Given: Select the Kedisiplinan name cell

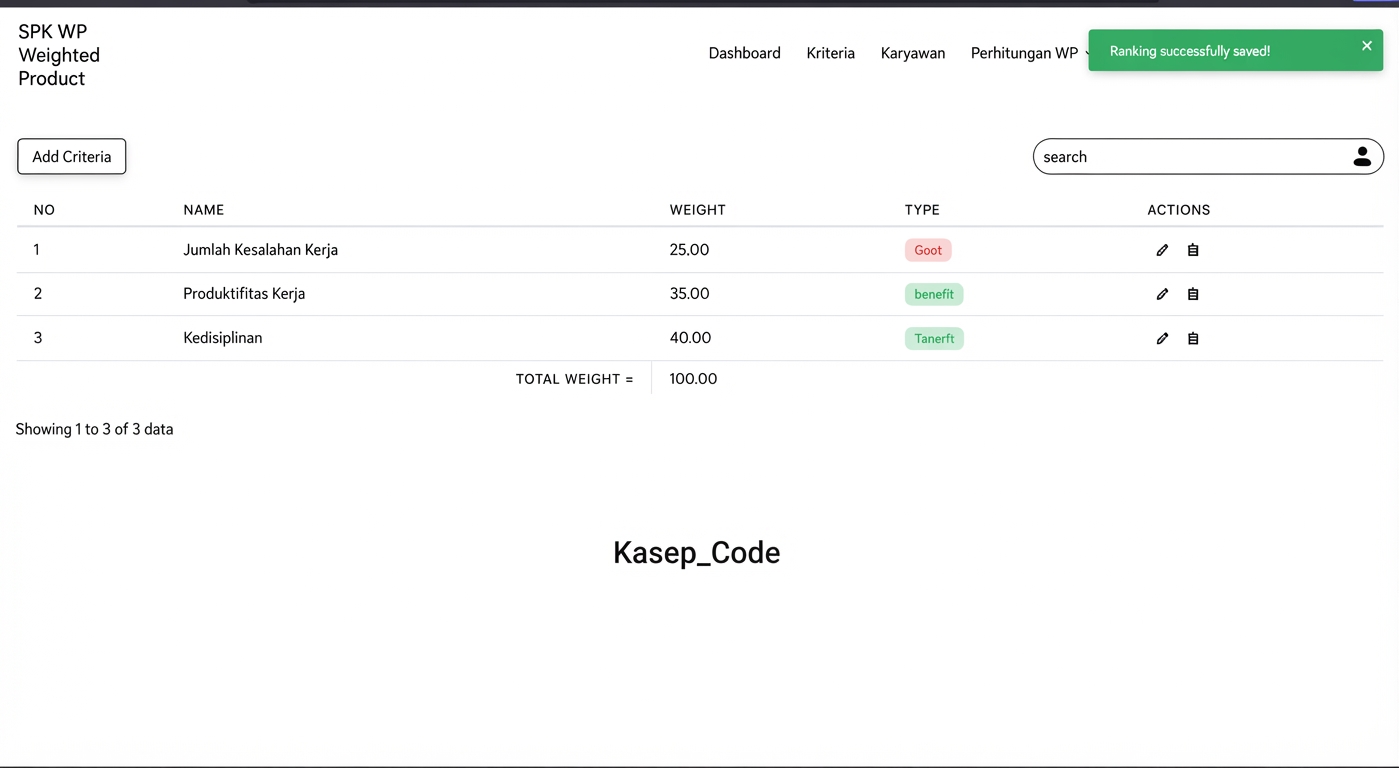Looking at the screenshot, I should [222, 338].
